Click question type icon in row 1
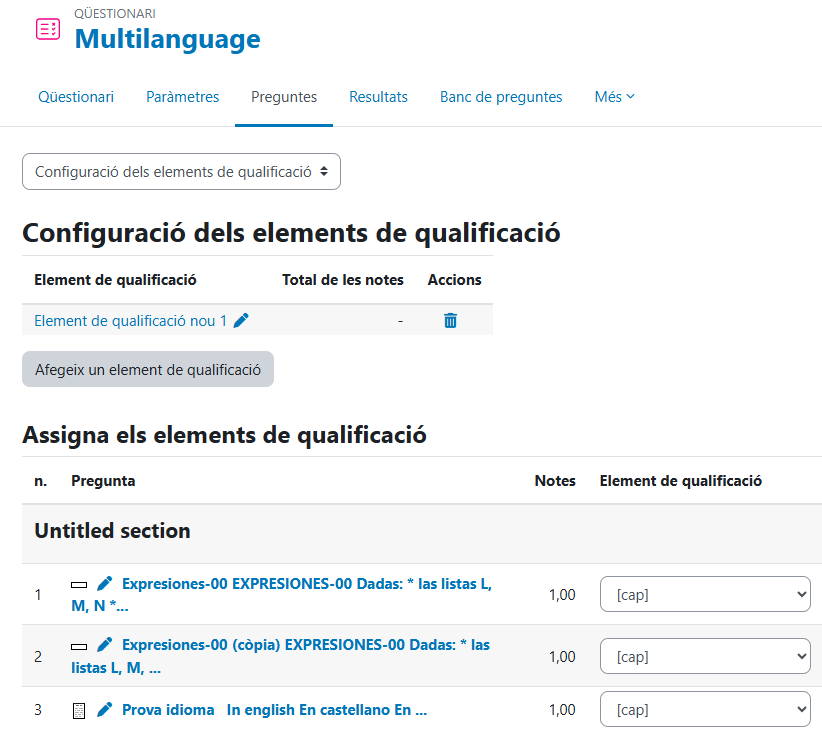 coord(79,584)
